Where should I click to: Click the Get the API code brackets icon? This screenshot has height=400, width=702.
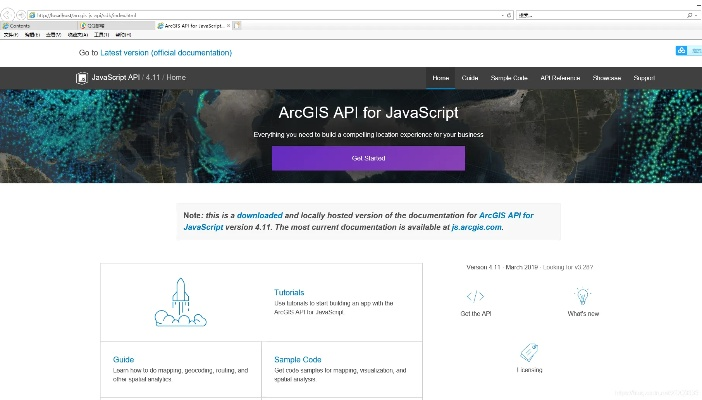[x=475, y=296]
